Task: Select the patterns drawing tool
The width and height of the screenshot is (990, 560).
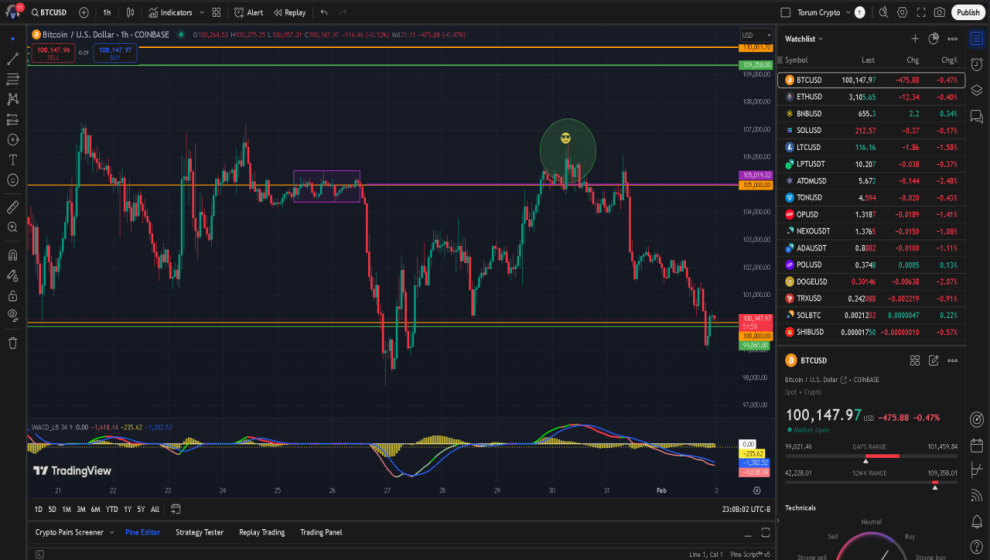Action: (x=13, y=99)
